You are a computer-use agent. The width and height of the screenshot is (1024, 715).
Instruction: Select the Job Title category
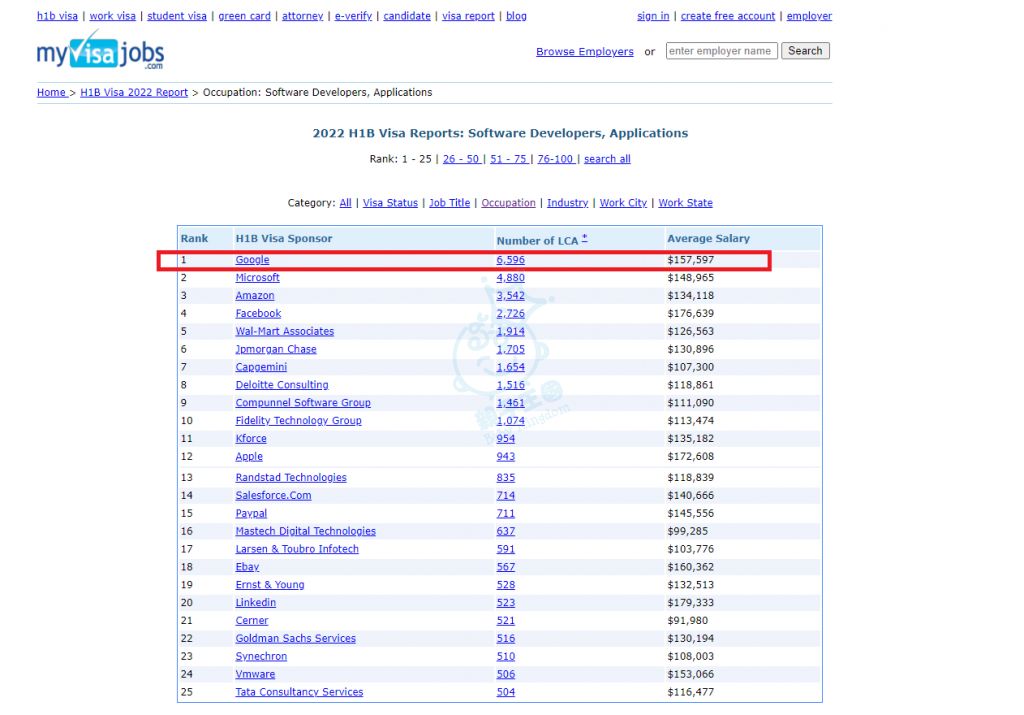[449, 202]
